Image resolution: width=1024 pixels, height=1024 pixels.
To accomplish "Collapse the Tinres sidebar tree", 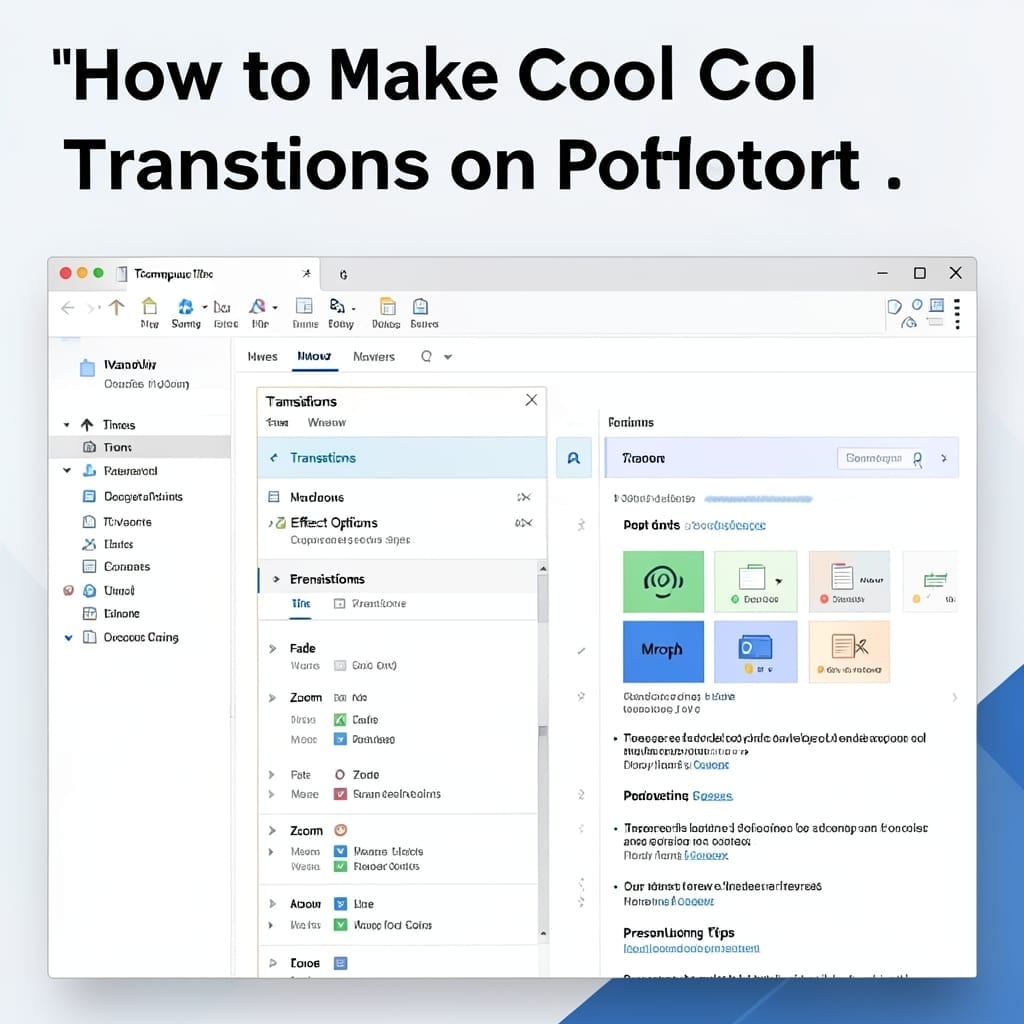I will 67,424.
